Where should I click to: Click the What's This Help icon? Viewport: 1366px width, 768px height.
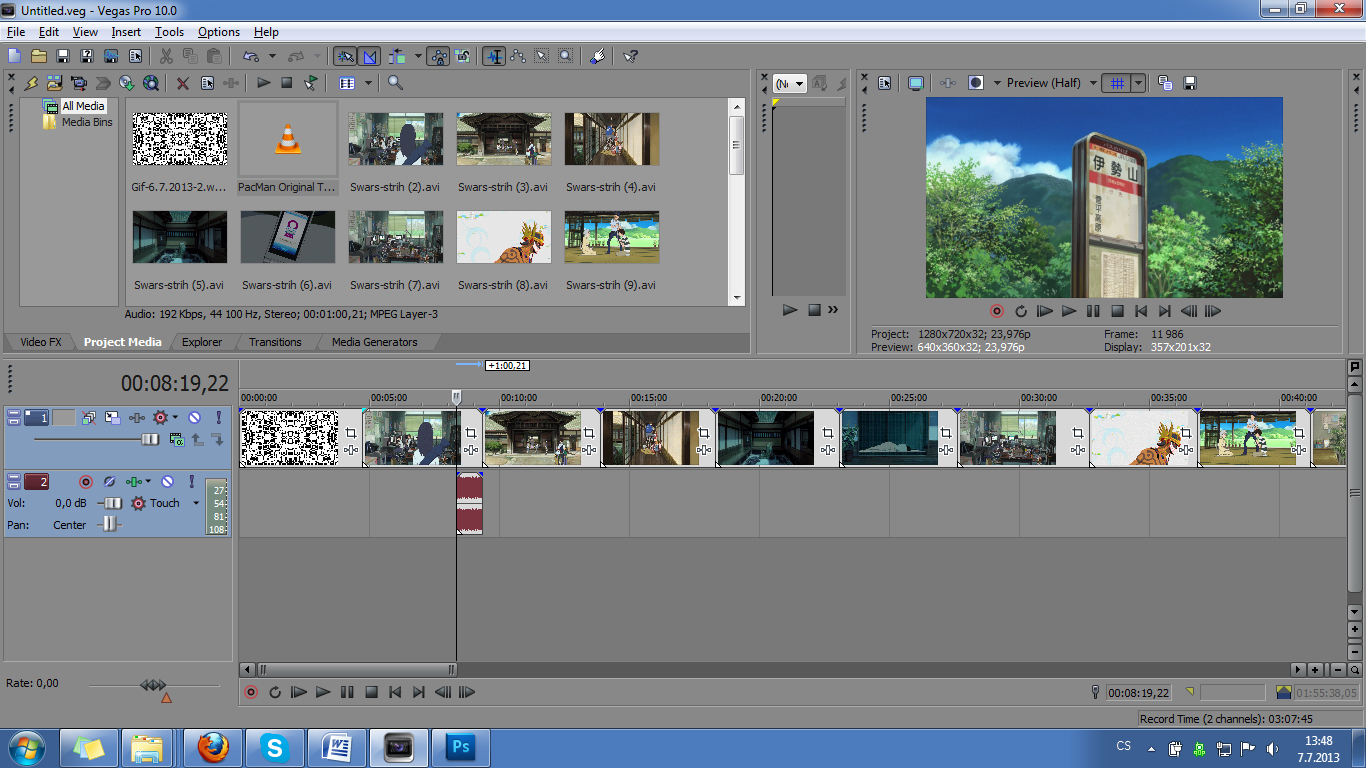(x=630, y=57)
